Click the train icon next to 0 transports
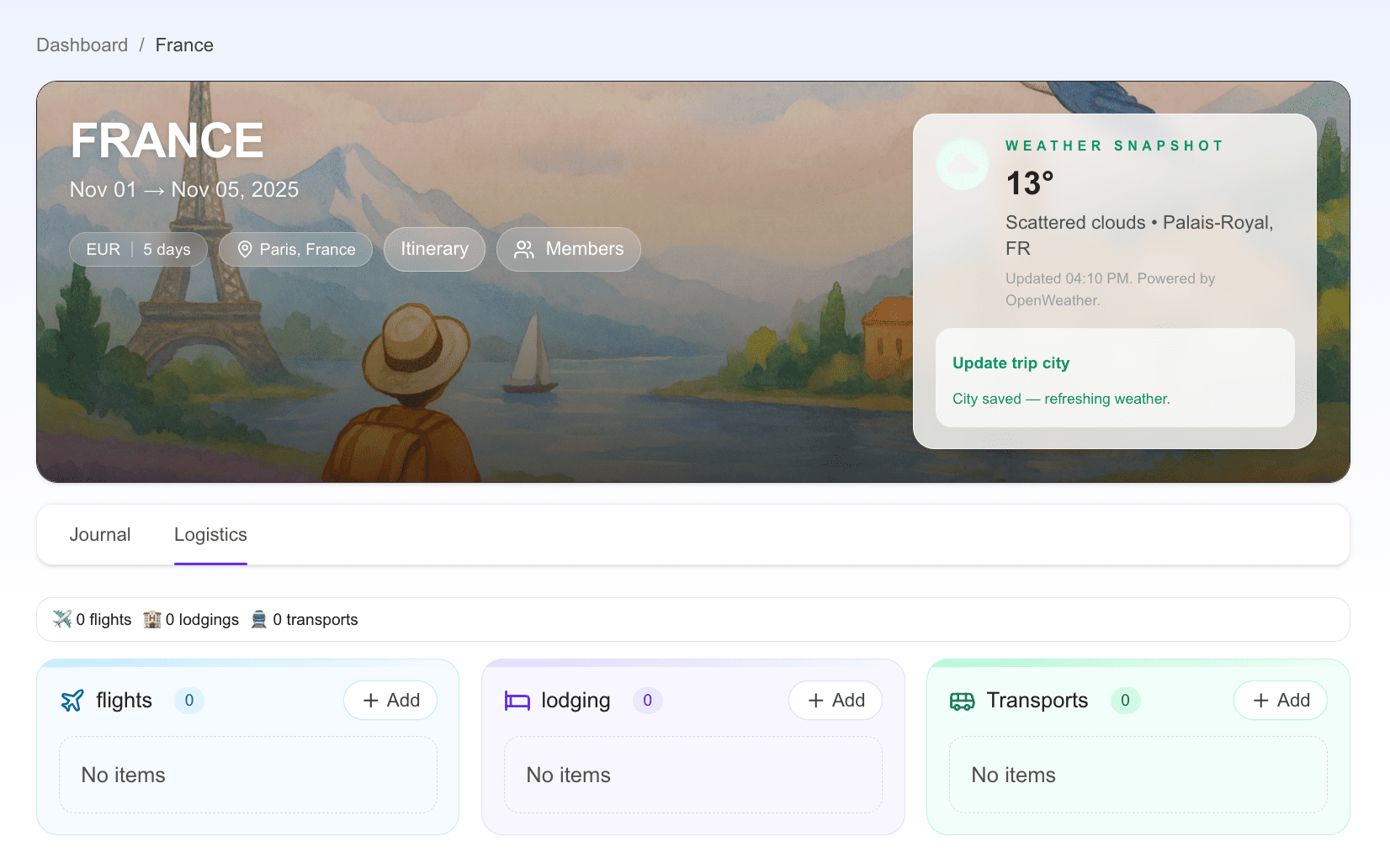 tap(260, 619)
